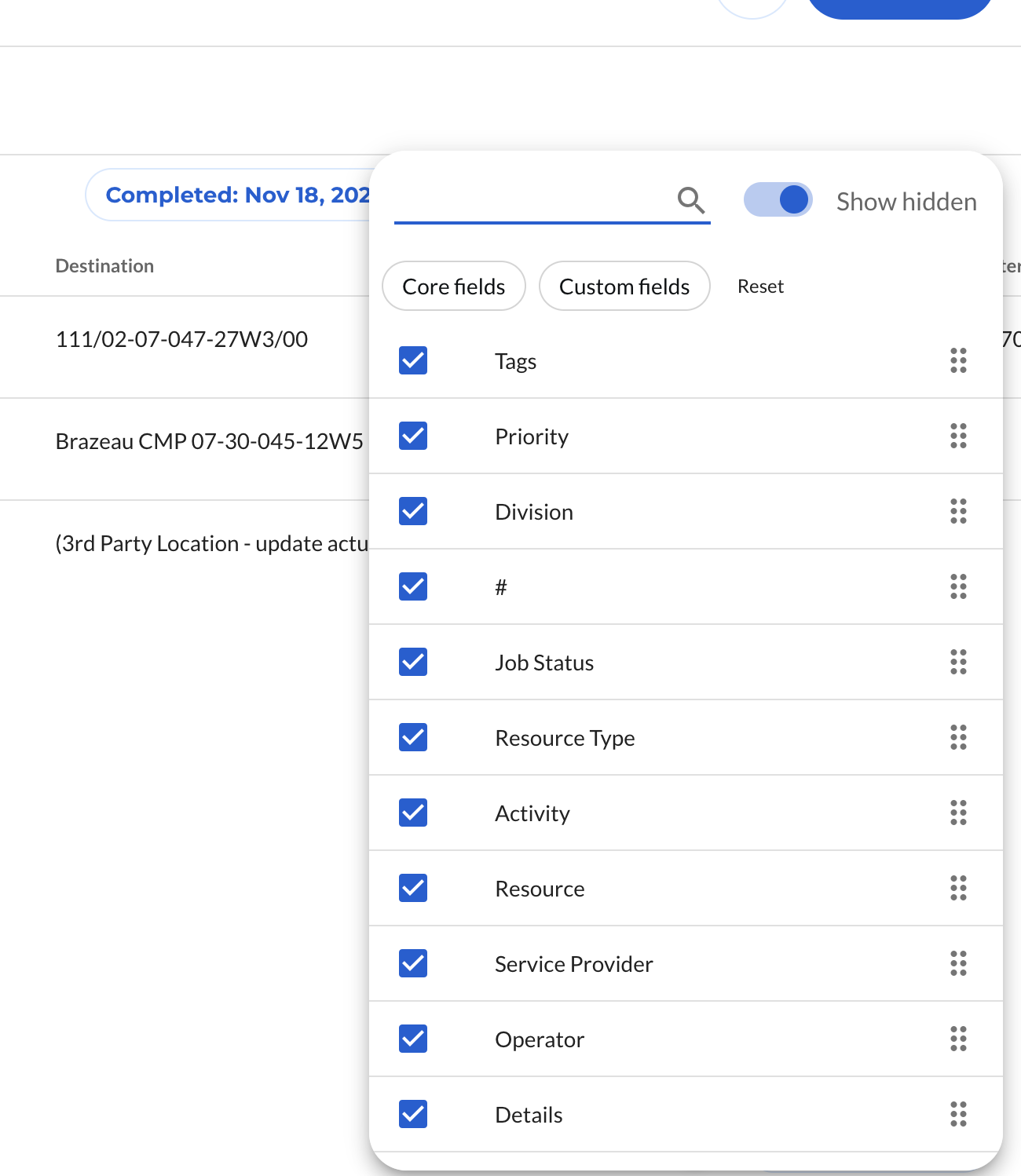The height and width of the screenshot is (1176, 1021).
Task: Click the drag handle next to Activity
Action: (958, 813)
